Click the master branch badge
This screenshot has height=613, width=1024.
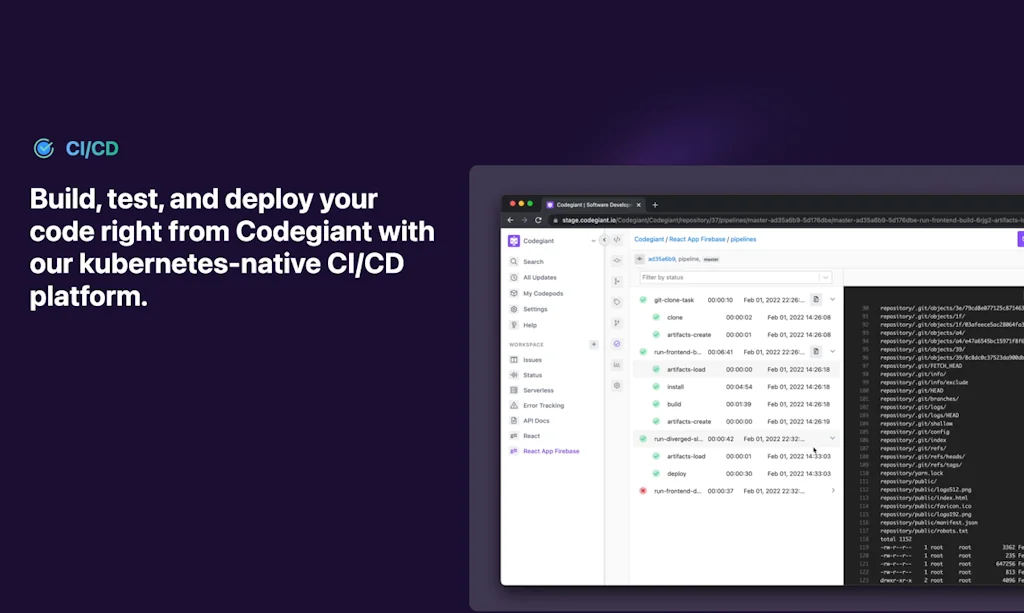pos(711,259)
